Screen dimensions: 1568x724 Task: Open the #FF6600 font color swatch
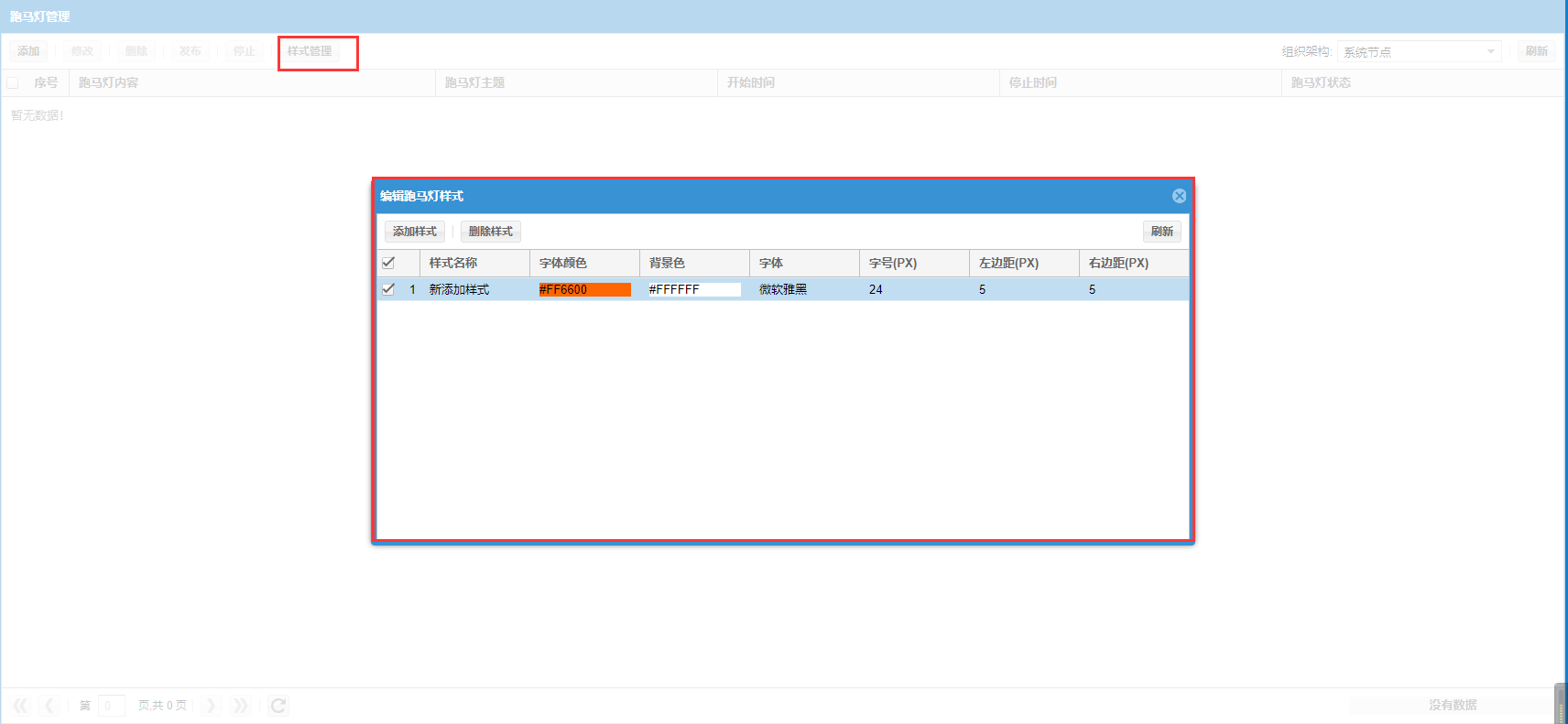coord(585,289)
